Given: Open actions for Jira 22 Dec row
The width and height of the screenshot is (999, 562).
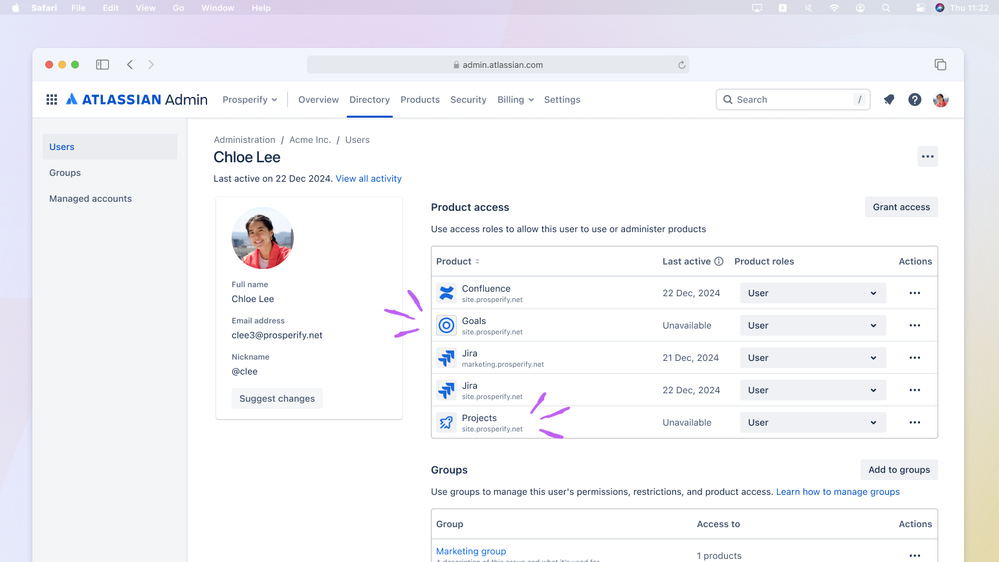Looking at the screenshot, I should point(914,390).
